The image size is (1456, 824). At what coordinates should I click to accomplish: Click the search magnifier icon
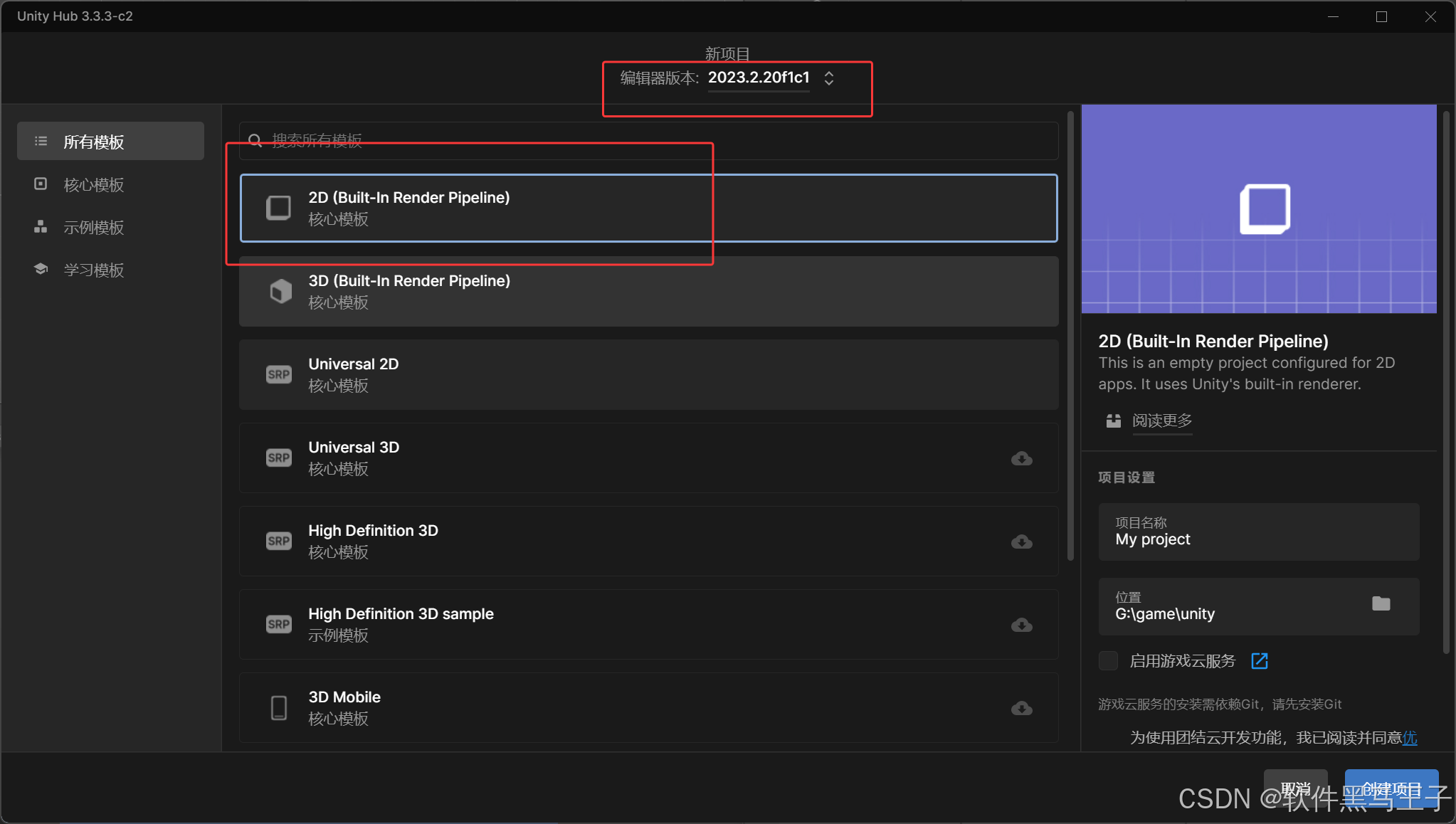(x=255, y=140)
